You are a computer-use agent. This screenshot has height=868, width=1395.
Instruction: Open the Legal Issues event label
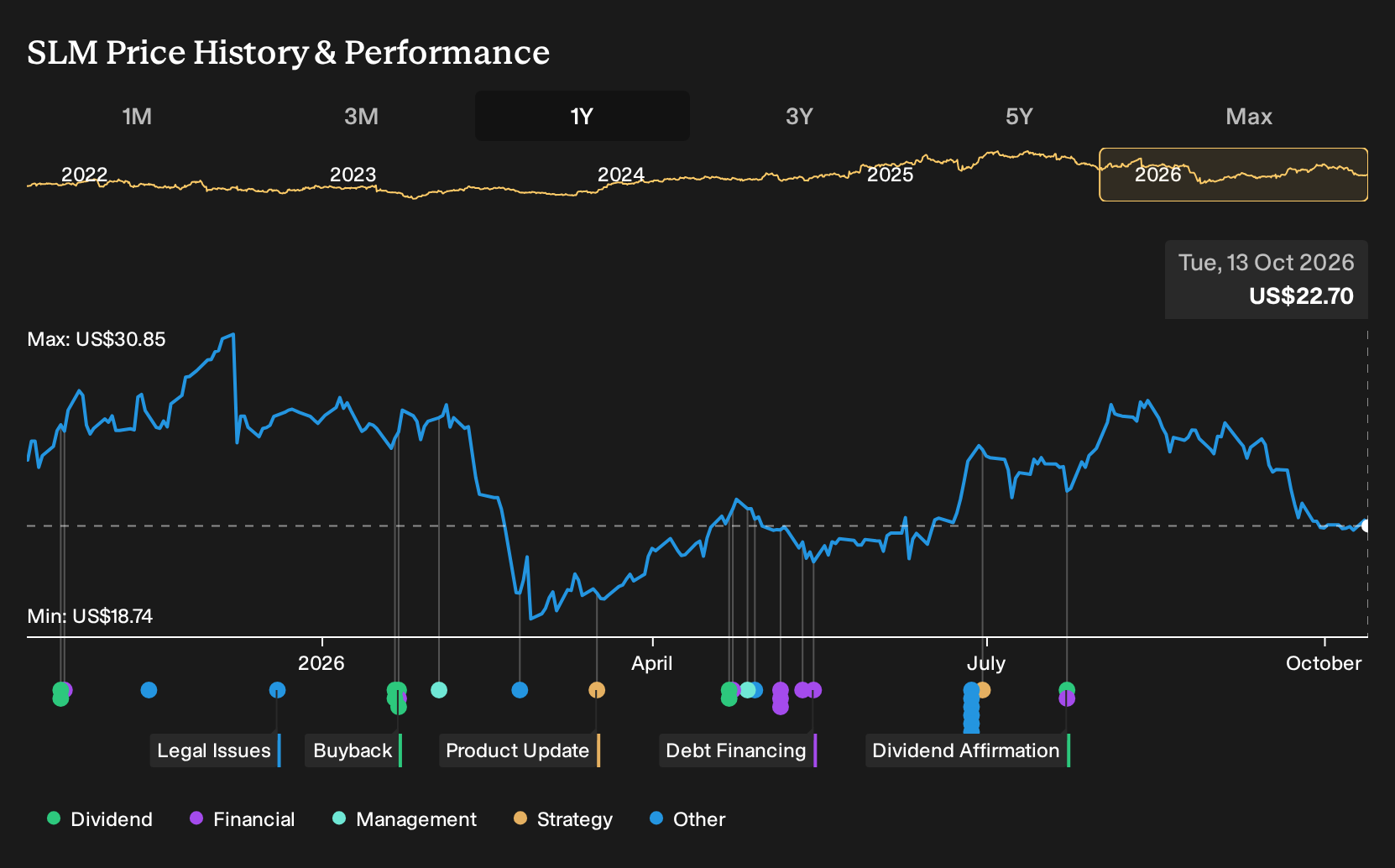(x=215, y=750)
